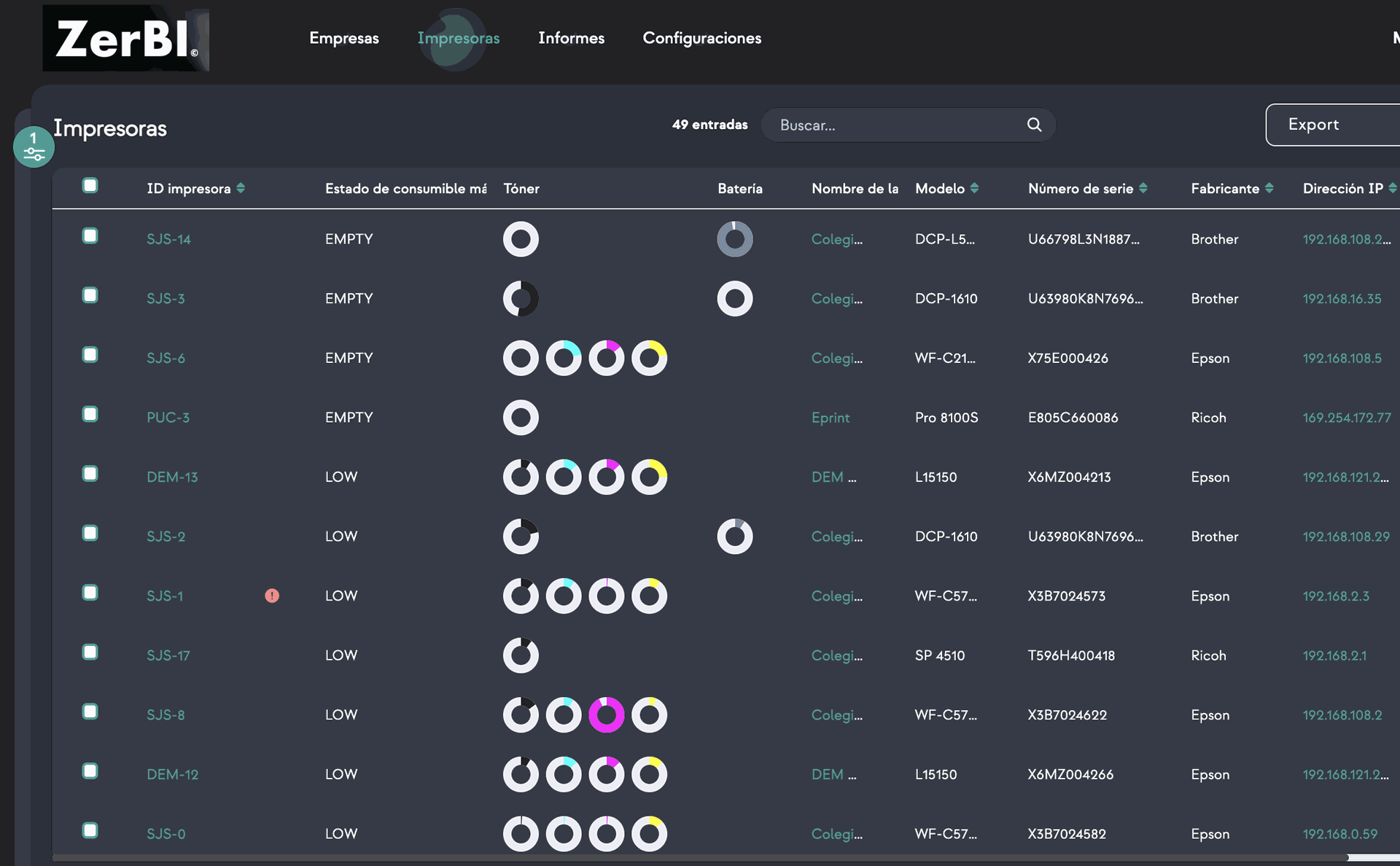Open the Informes menu
This screenshot has height=866, width=1400.
point(571,38)
